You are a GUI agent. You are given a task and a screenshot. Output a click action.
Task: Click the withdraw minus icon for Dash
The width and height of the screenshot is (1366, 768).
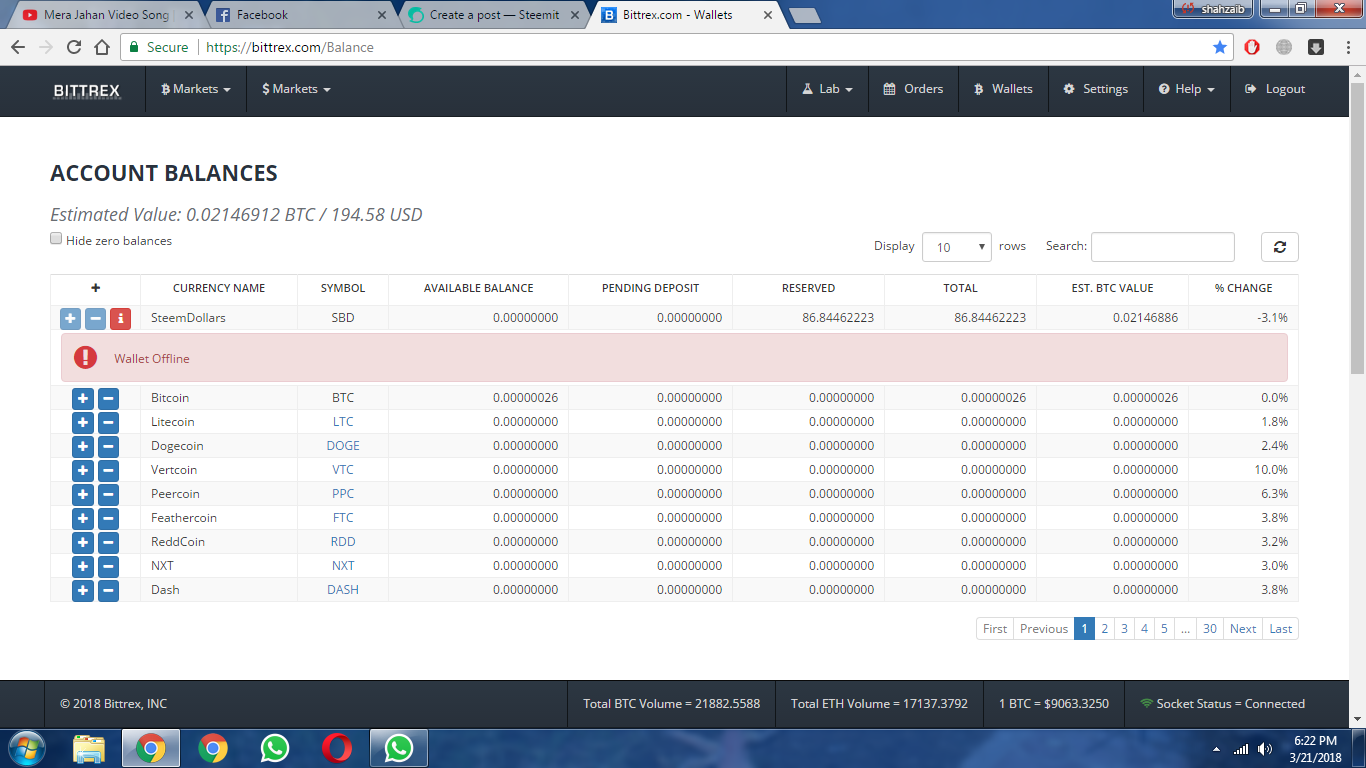click(x=108, y=590)
